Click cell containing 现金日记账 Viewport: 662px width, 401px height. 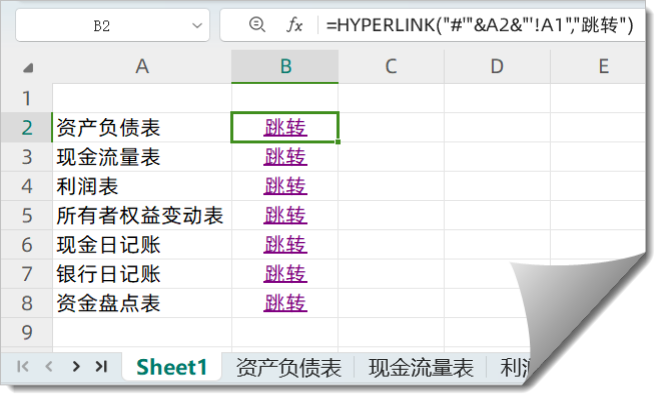click(x=142, y=244)
